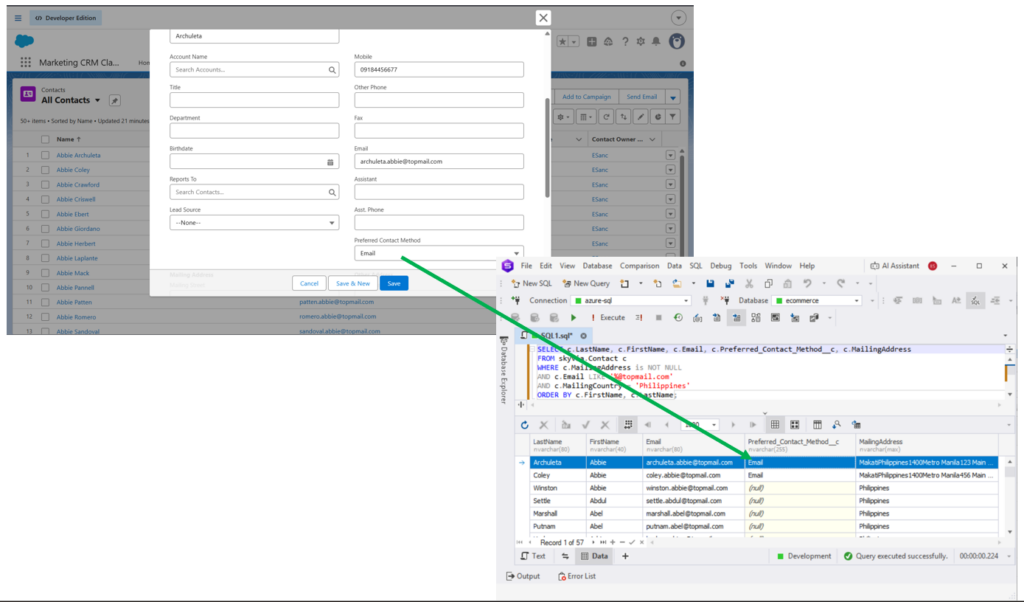The width and height of the screenshot is (1024, 602).
Task: Click the Salesforce notifications bell icon
Action: click(655, 42)
